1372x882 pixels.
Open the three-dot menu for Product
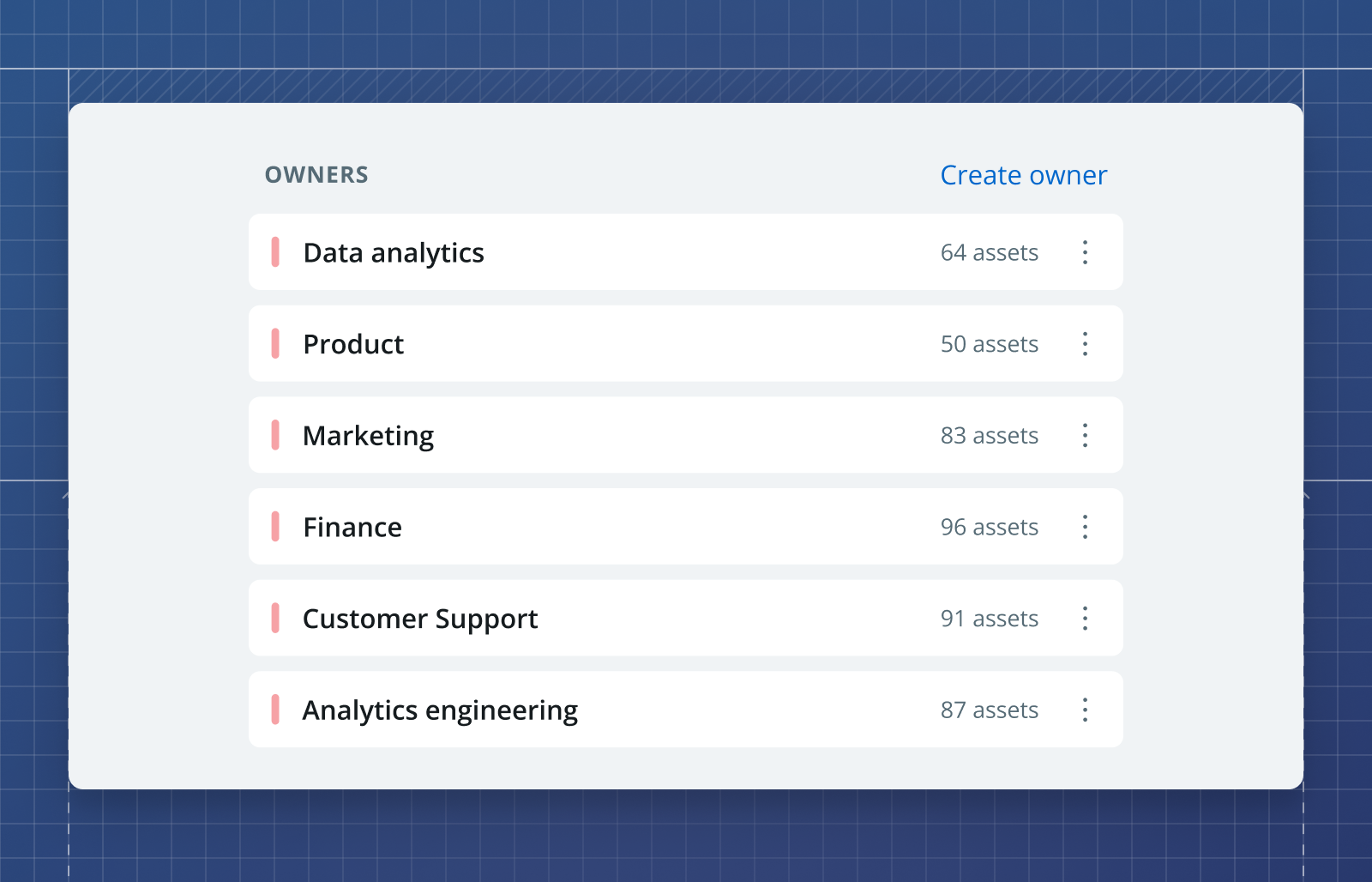tap(1085, 344)
